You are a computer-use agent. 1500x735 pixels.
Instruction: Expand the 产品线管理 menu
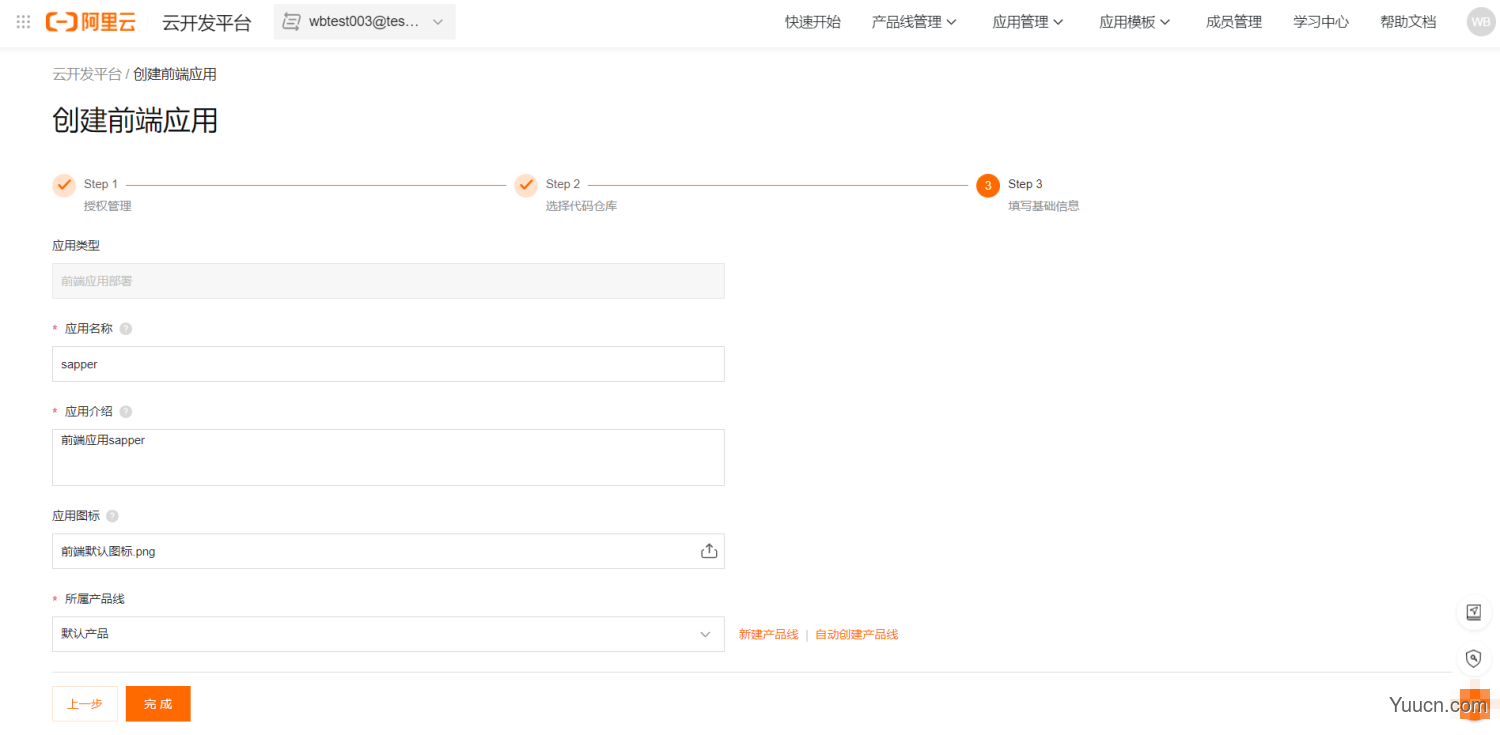(x=914, y=22)
